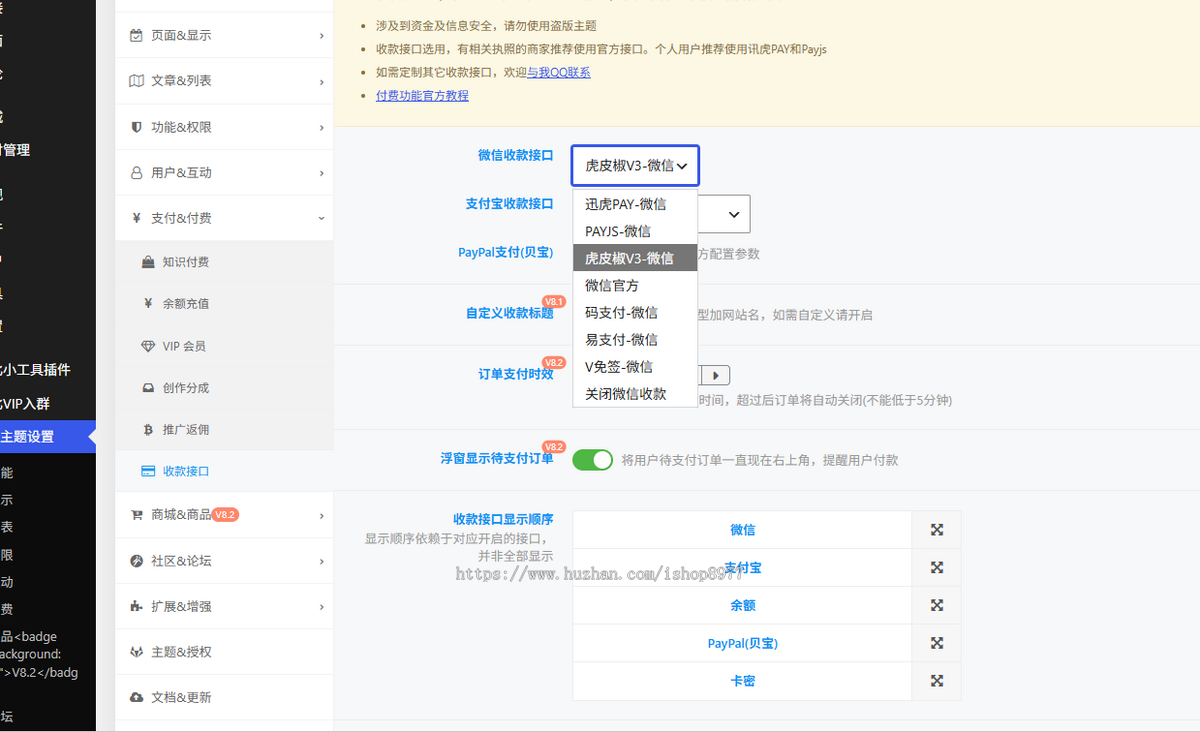Click the 文章&列表 map icon

click(137, 81)
